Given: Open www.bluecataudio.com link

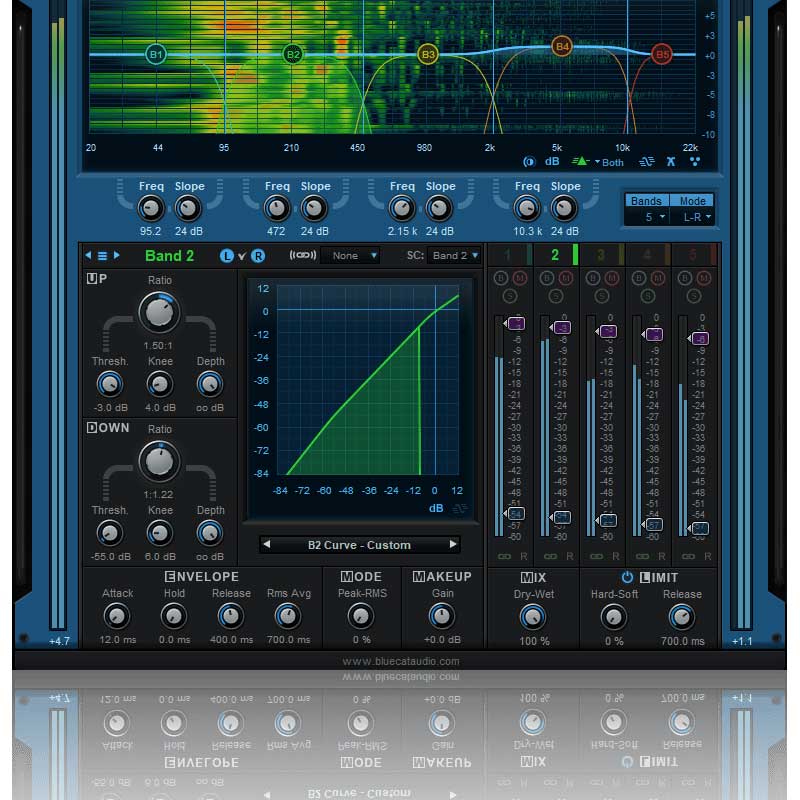Looking at the screenshot, I should [401, 661].
